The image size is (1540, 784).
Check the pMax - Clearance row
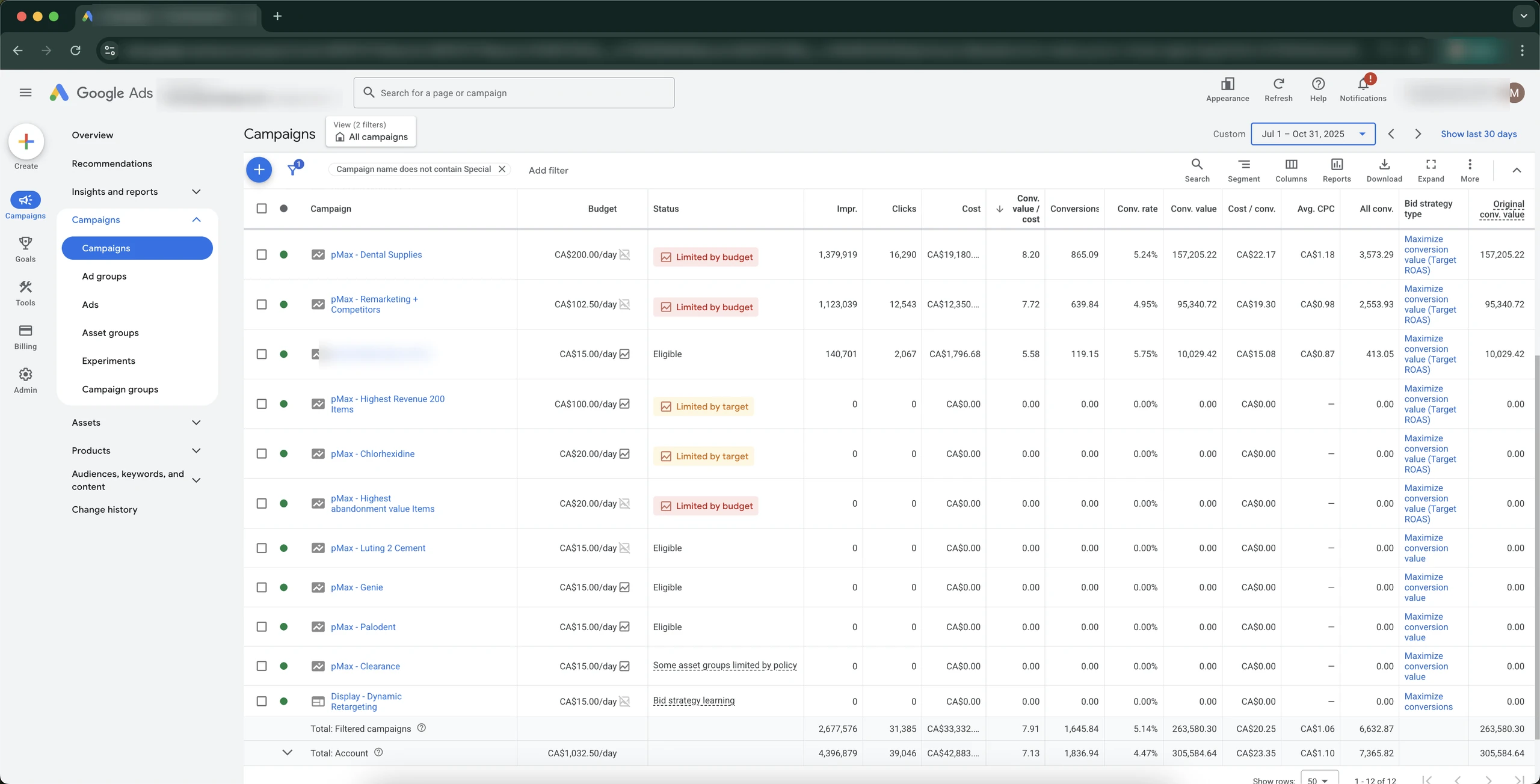tap(262, 666)
